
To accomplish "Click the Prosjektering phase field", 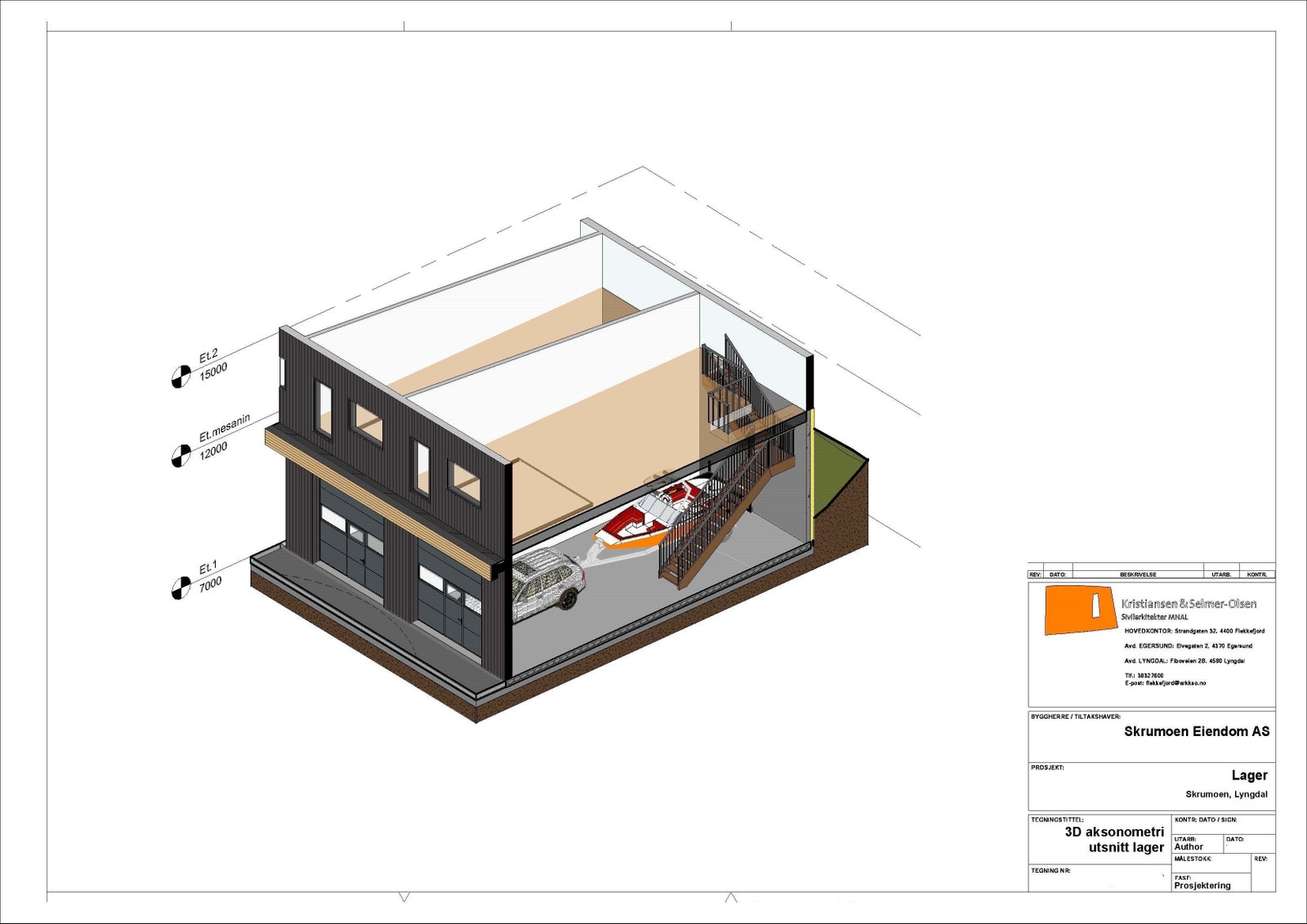I will [1202, 886].
